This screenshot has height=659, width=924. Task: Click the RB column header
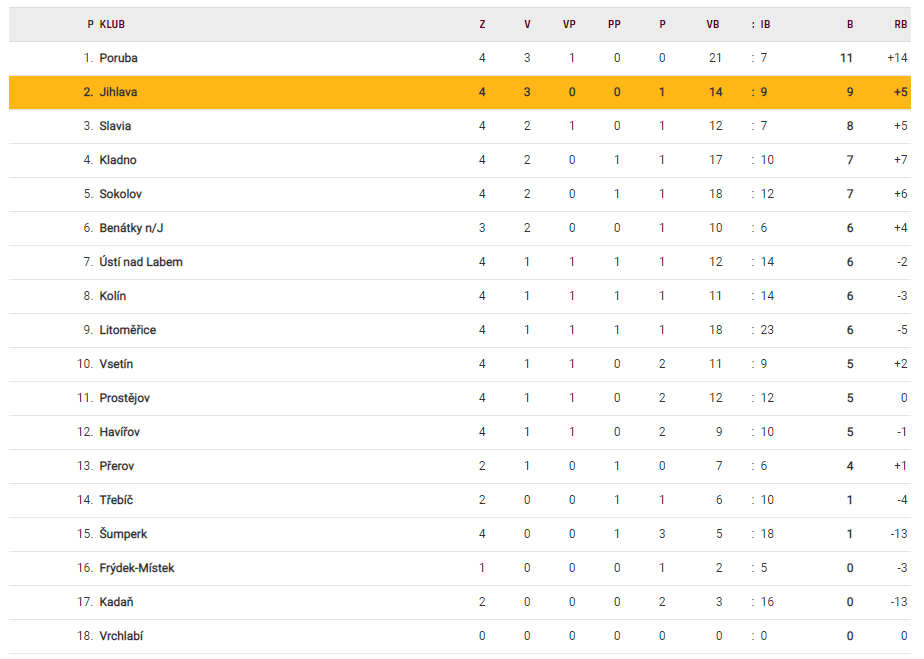900,24
